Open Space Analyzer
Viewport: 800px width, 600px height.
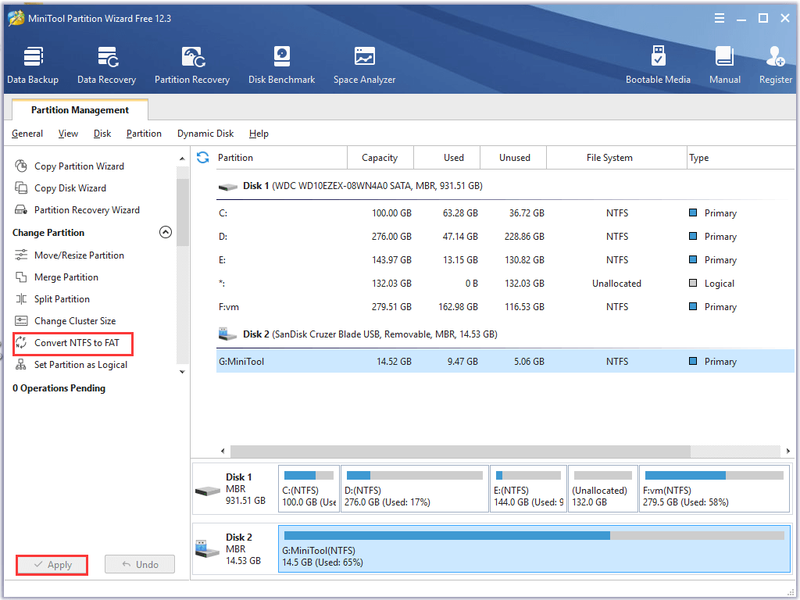364,65
